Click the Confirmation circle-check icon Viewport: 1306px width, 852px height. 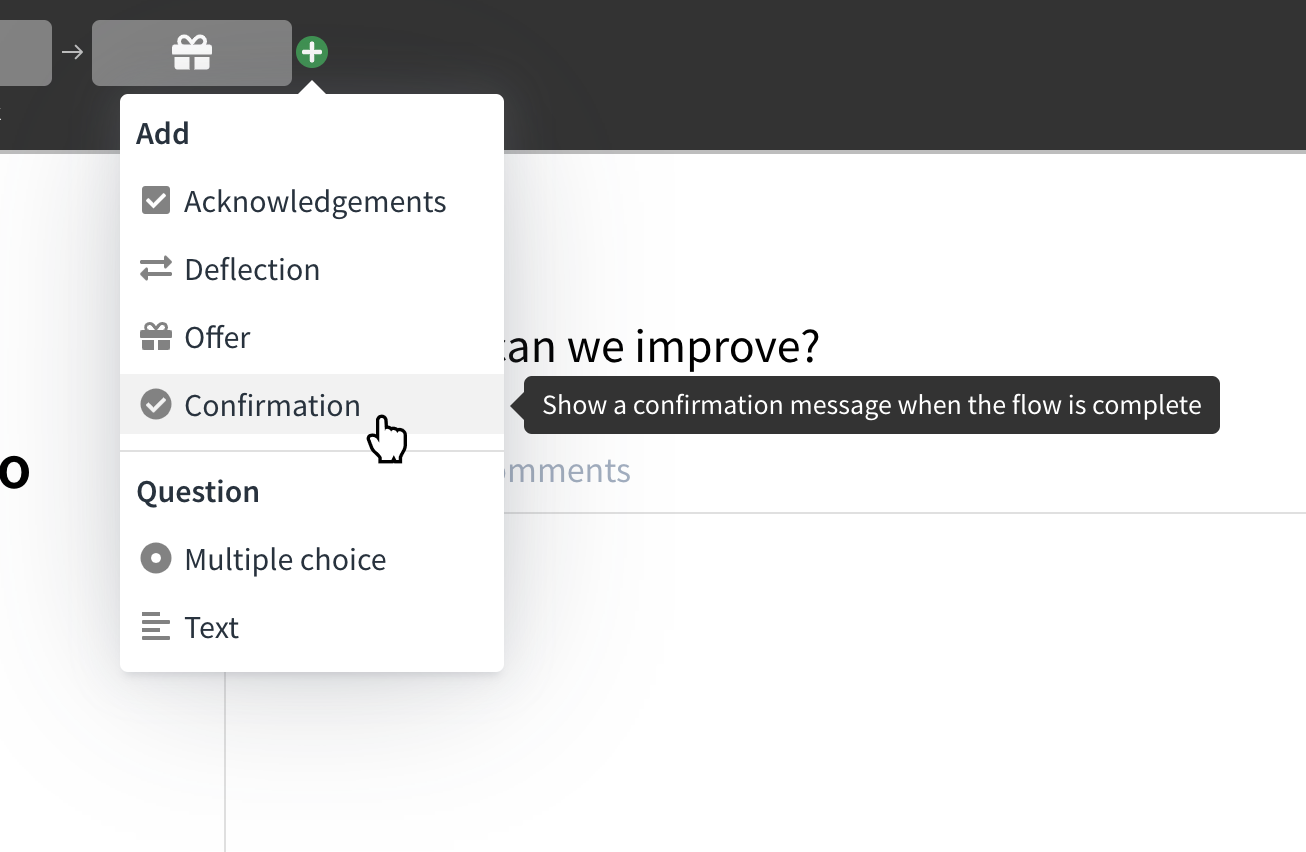pyautogui.click(x=156, y=405)
